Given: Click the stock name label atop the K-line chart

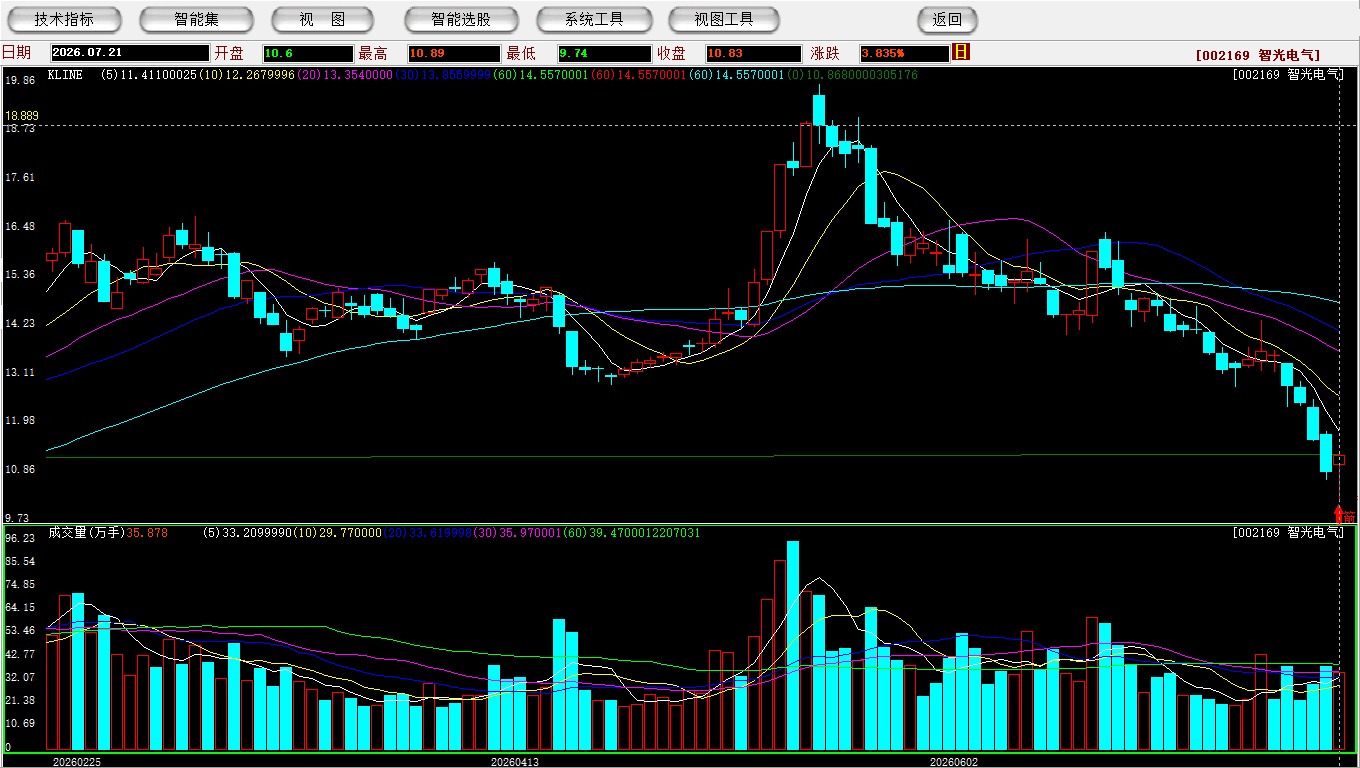Looking at the screenshot, I should click(x=1287, y=75).
